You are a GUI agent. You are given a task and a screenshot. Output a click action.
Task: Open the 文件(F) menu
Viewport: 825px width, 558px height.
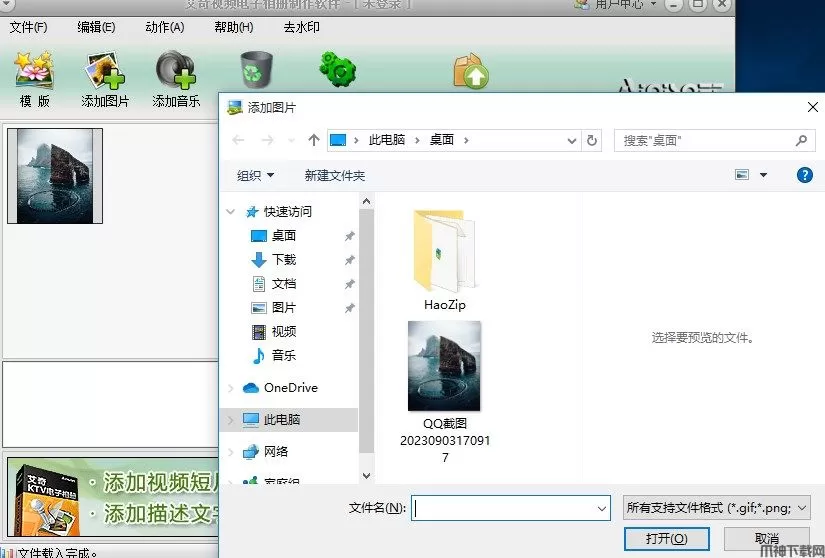pyautogui.click(x=28, y=27)
